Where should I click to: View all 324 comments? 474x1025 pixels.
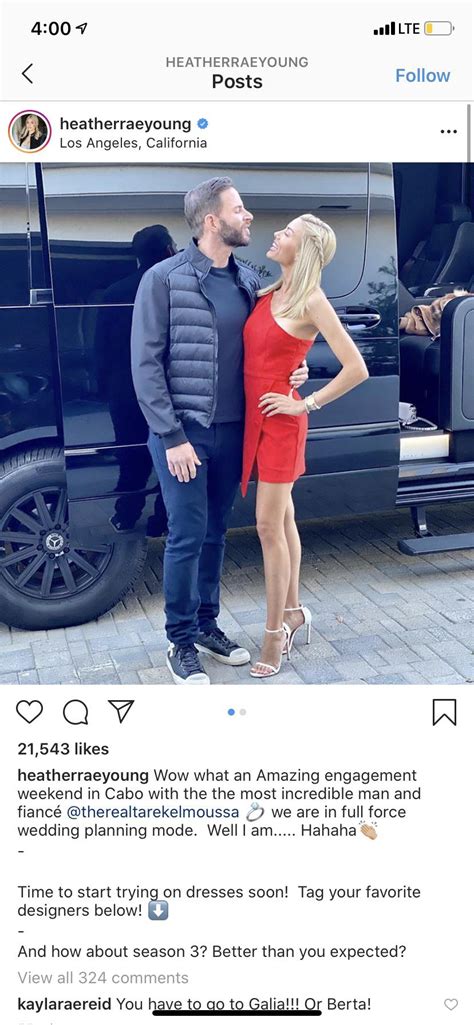coord(103,978)
